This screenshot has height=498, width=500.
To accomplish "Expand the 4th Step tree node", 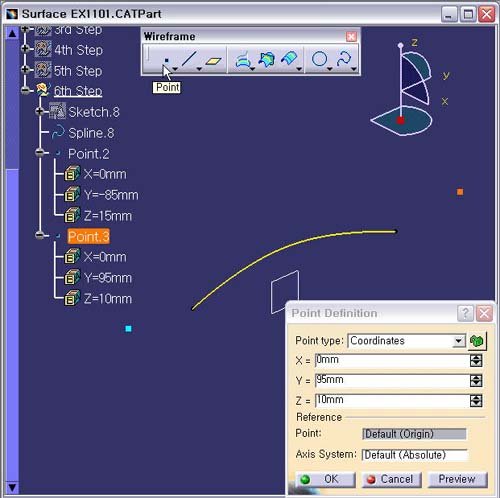I will pyautogui.click(x=25, y=49).
